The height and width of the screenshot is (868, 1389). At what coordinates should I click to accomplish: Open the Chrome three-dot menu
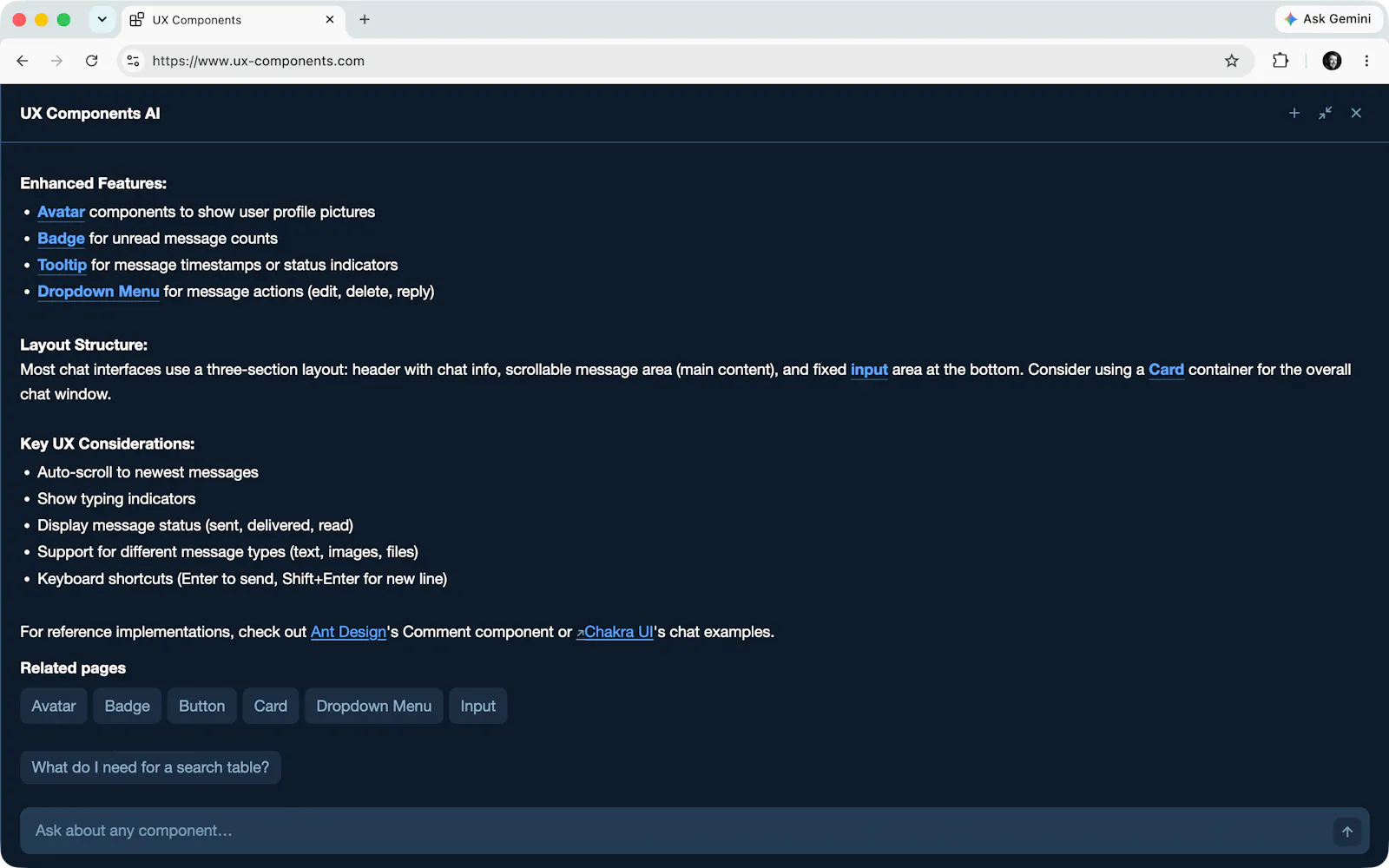pos(1366,61)
